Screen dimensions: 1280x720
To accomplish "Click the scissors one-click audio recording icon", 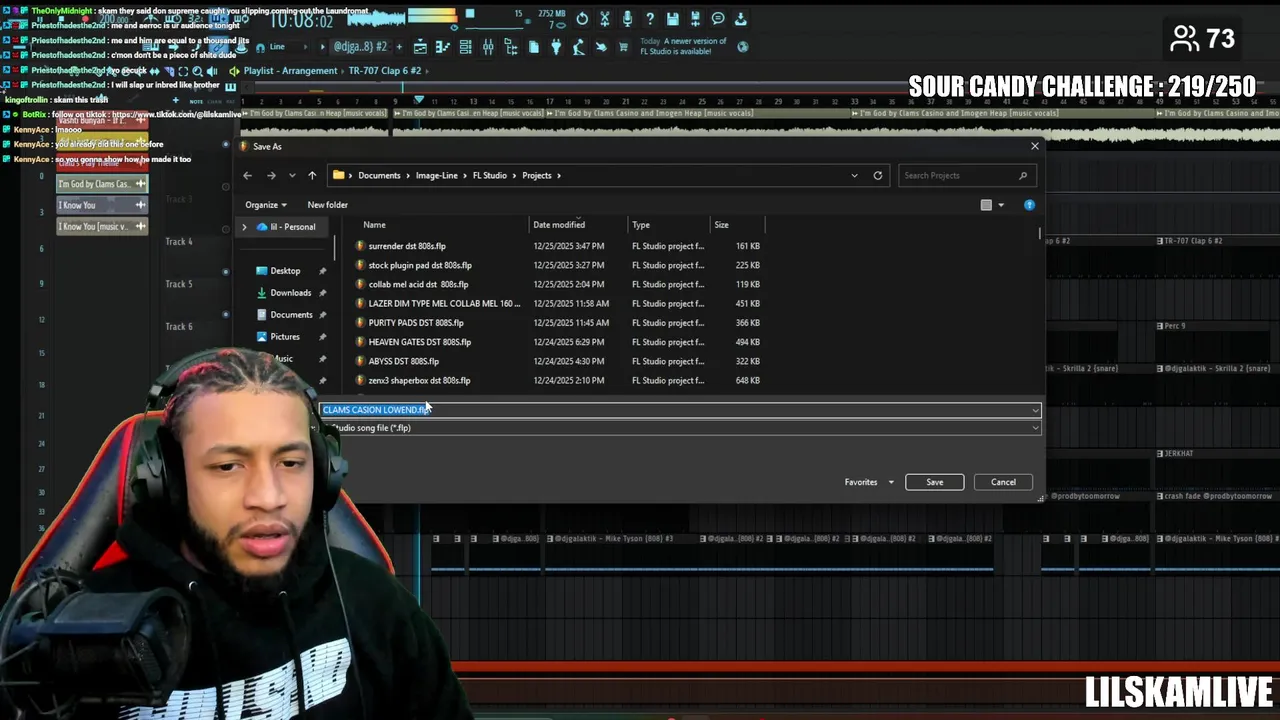I will pyautogui.click(x=604, y=19).
